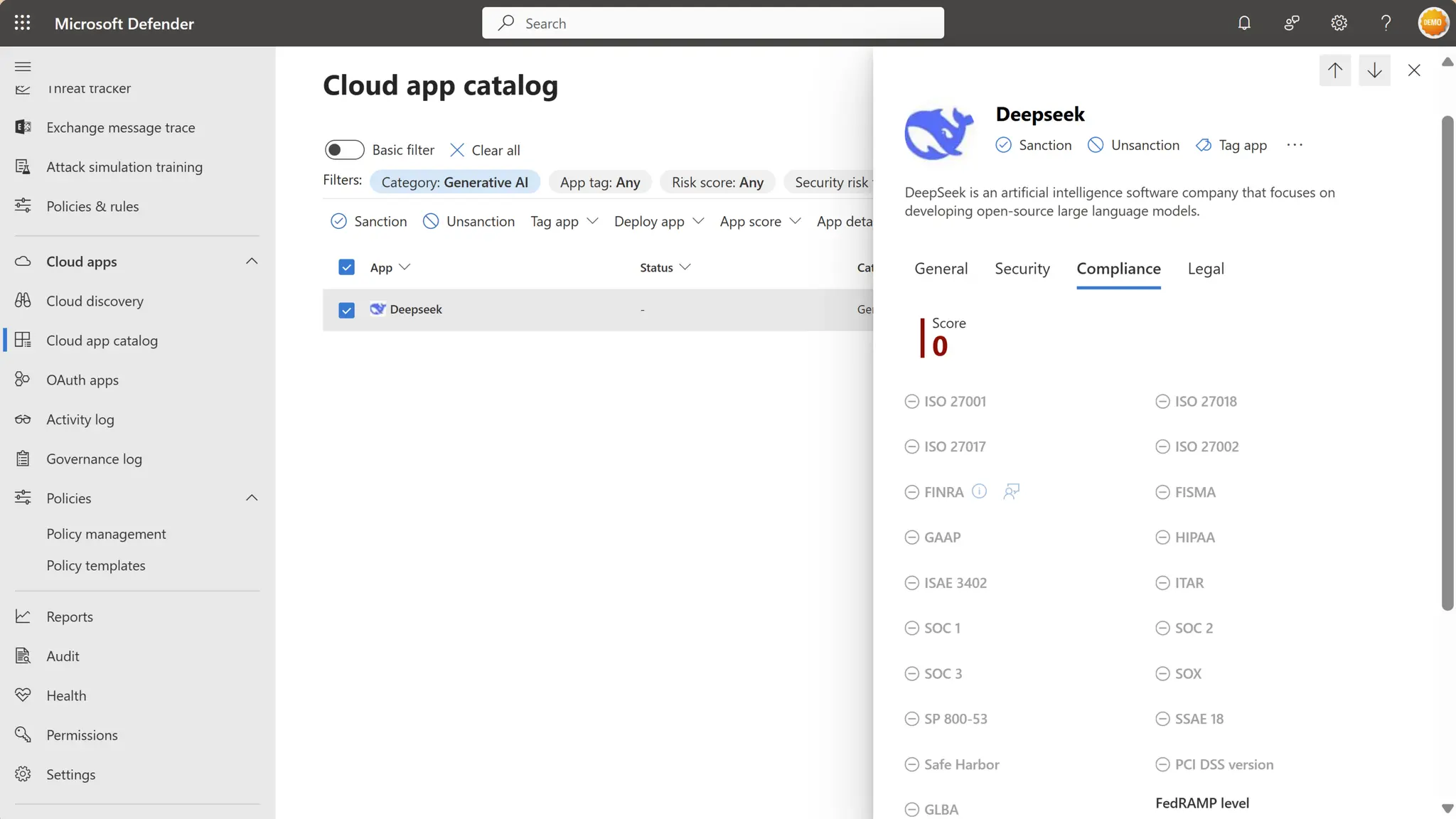The width and height of the screenshot is (1456, 819).
Task: Collapse the Cloud apps section
Action: [251, 262]
